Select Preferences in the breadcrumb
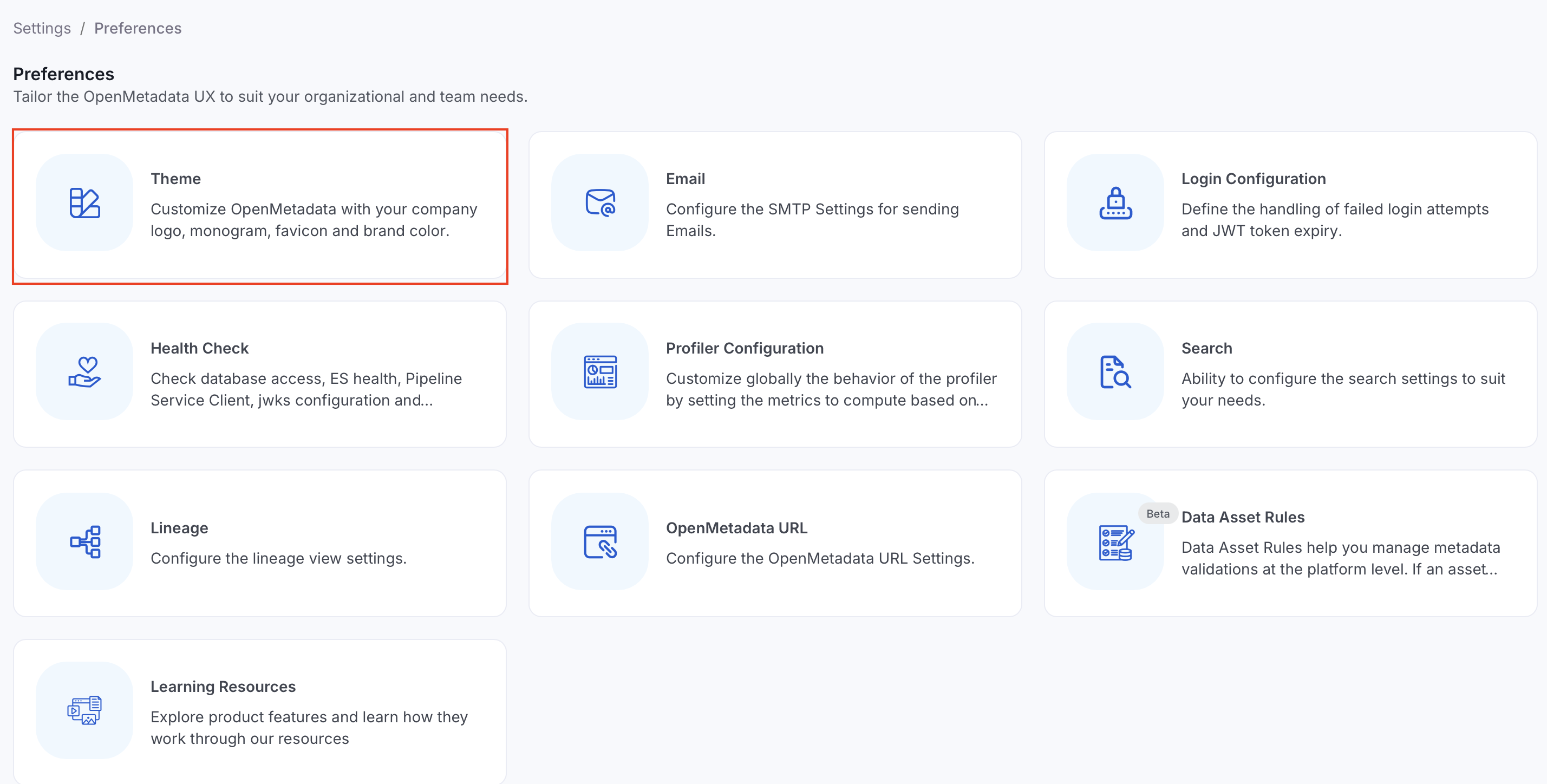The width and height of the screenshot is (1547, 784). [x=138, y=28]
